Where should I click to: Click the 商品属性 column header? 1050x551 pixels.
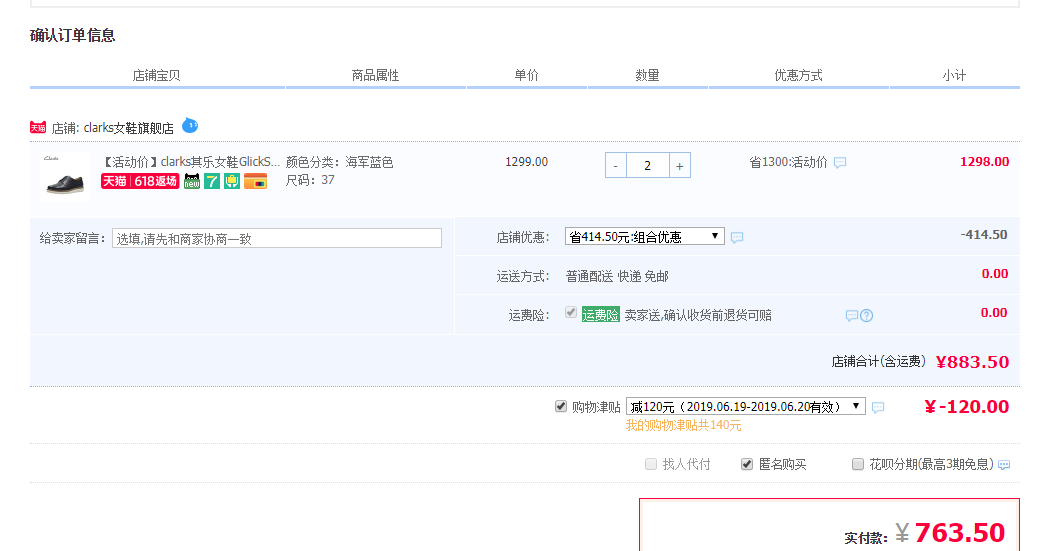pyautogui.click(x=375, y=76)
